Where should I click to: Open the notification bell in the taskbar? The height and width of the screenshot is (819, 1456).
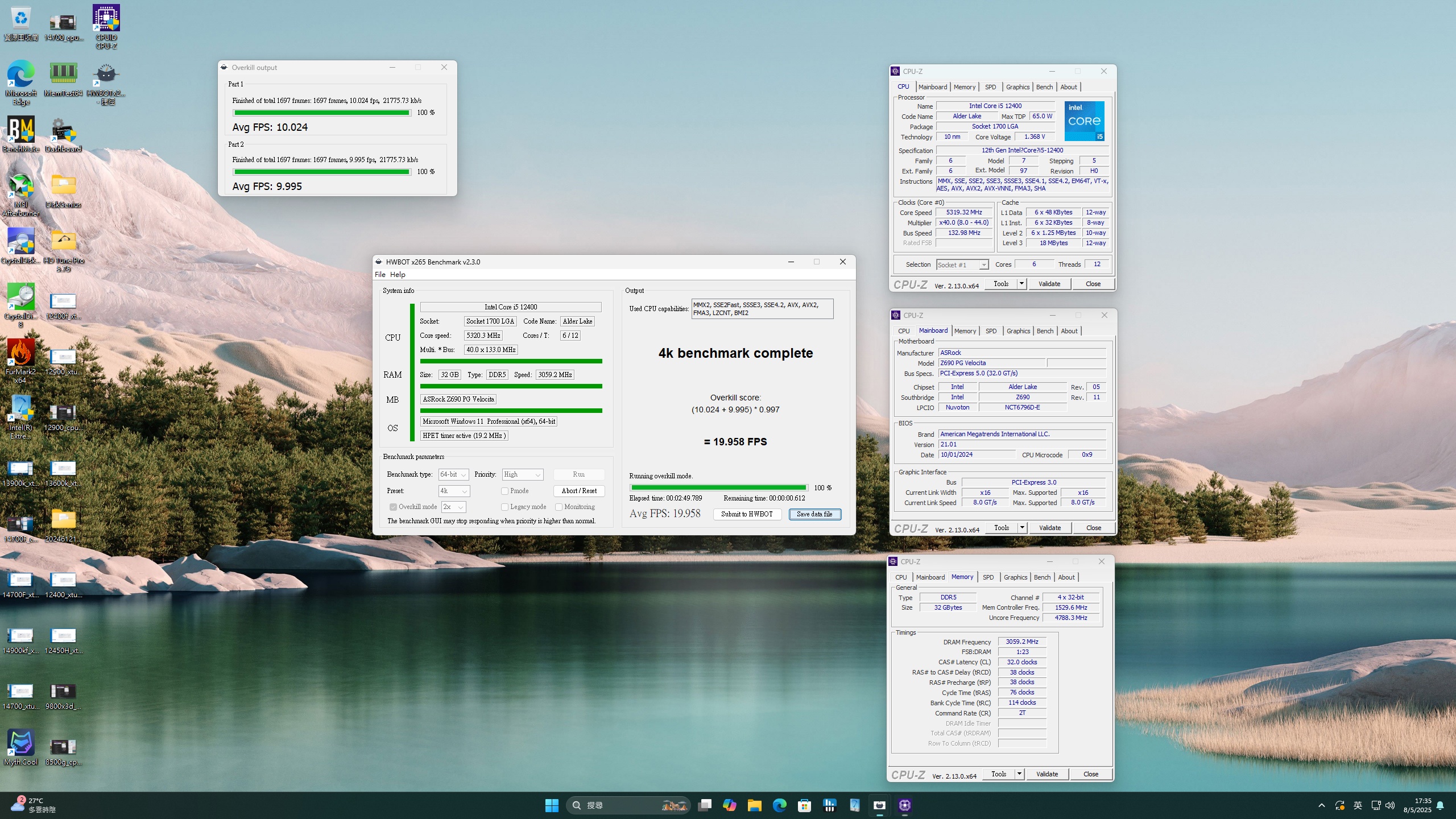point(1440,805)
